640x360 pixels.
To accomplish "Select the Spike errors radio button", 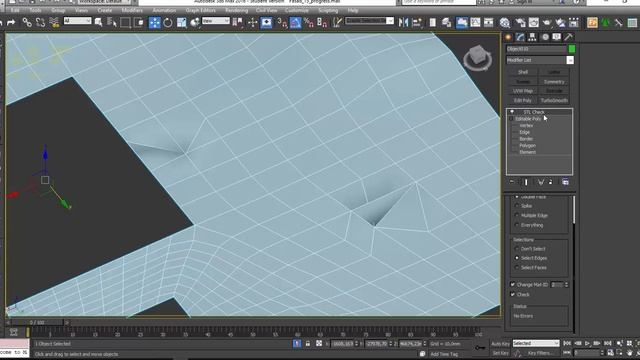I will pyautogui.click(x=517, y=206).
